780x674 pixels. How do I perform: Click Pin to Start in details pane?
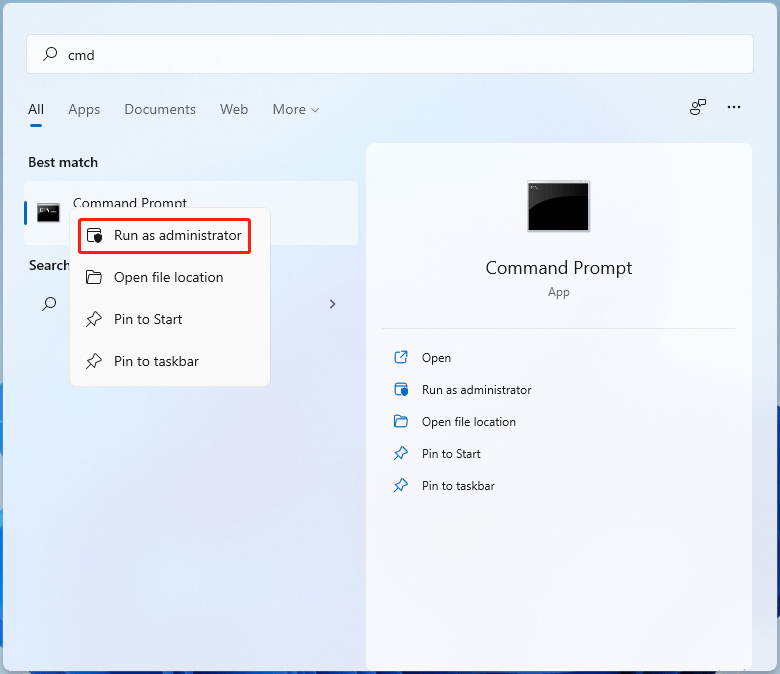click(x=451, y=454)
